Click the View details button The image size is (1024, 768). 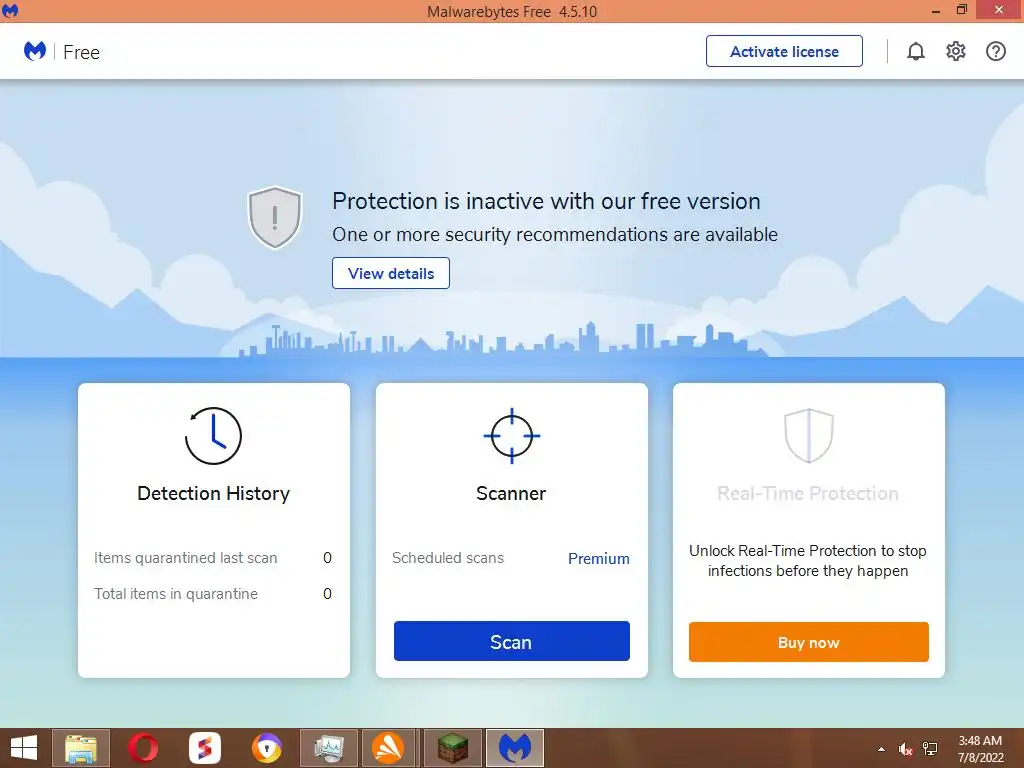click(391, 273)
